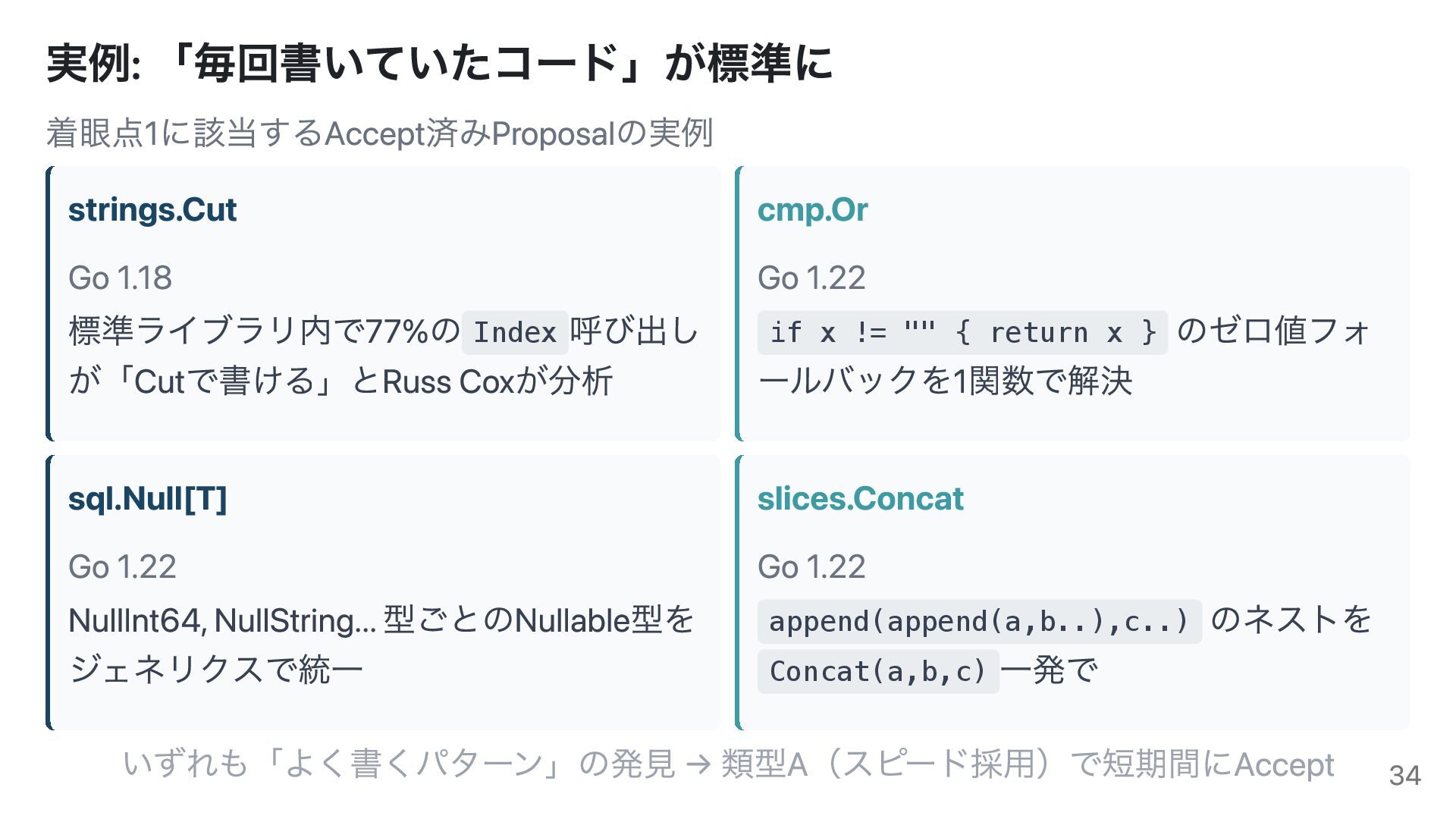This screenshot has height=819, width=1456.
Task: Click the NullInt64, NullString description text
Action: click(x=379, y=621)
